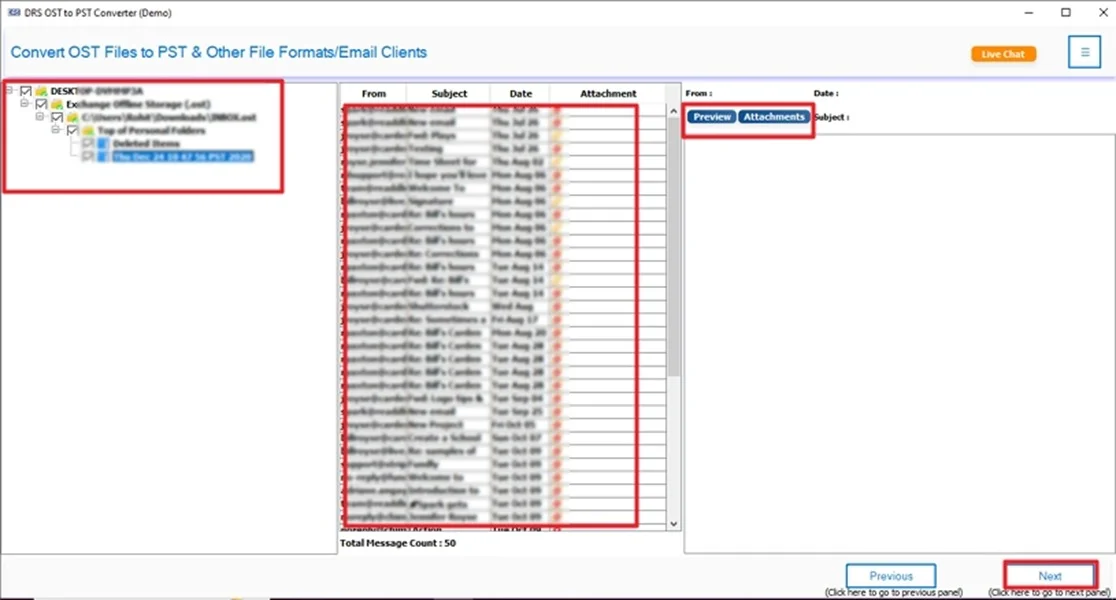Collapse the DESKTOP root tree node

8,90
